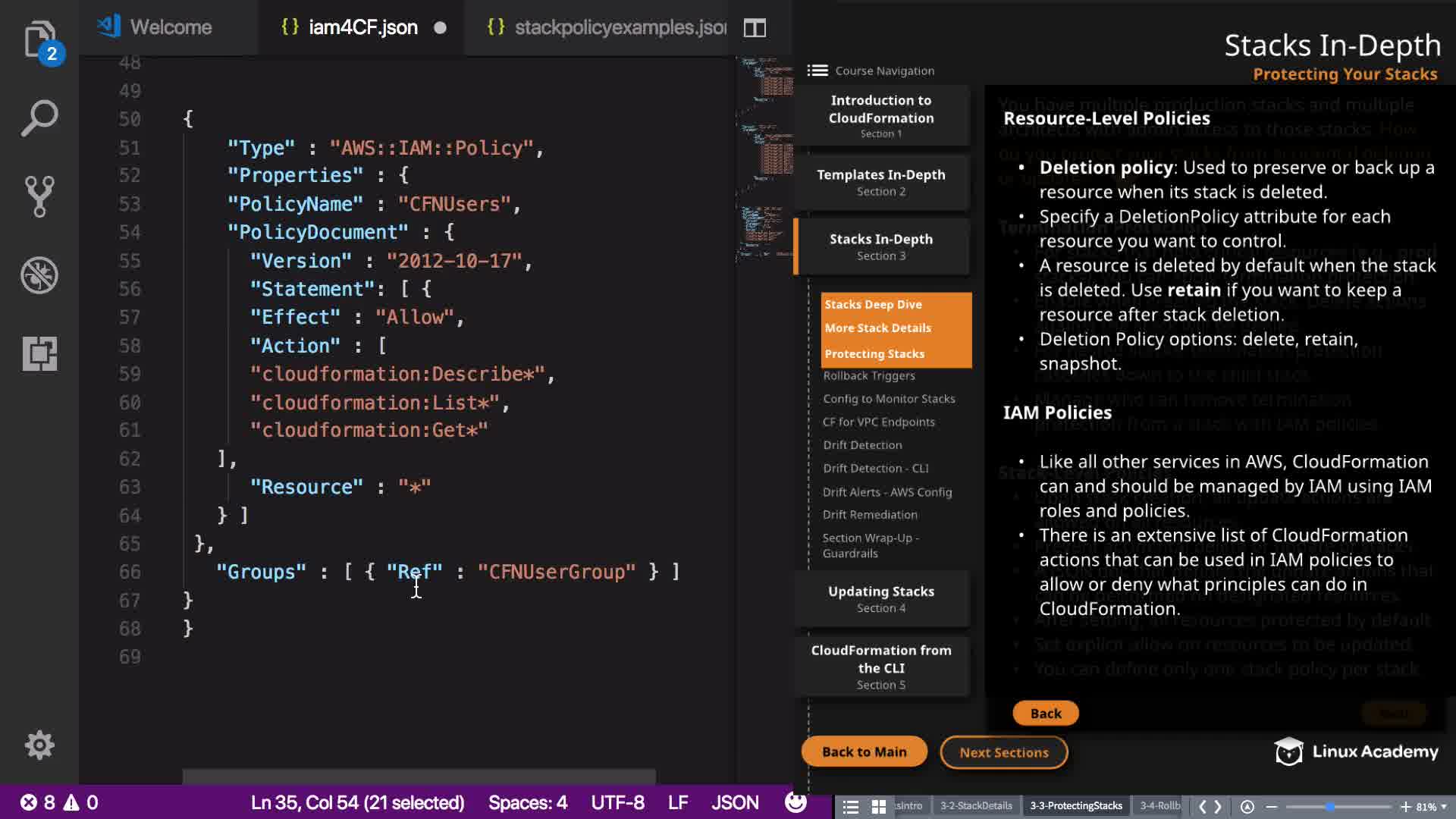Image resolution: width=1456 pixels, height=819 pixels.
Task: Click the Manage settings gear icon
Action: [x=39, y=745]
